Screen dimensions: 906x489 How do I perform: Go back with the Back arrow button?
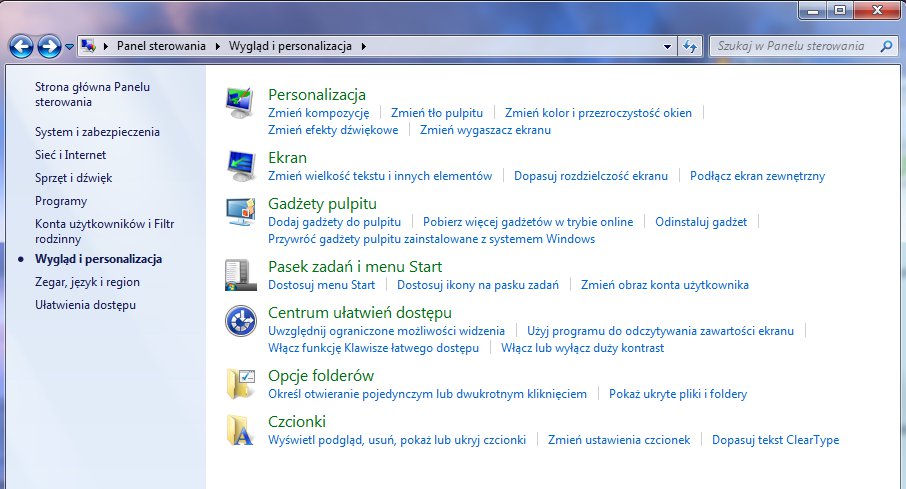coord(21,46)
